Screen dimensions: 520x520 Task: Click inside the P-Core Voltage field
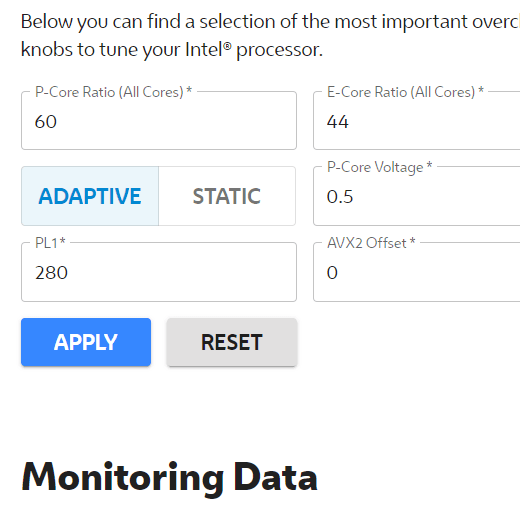[x=417, y=196]
